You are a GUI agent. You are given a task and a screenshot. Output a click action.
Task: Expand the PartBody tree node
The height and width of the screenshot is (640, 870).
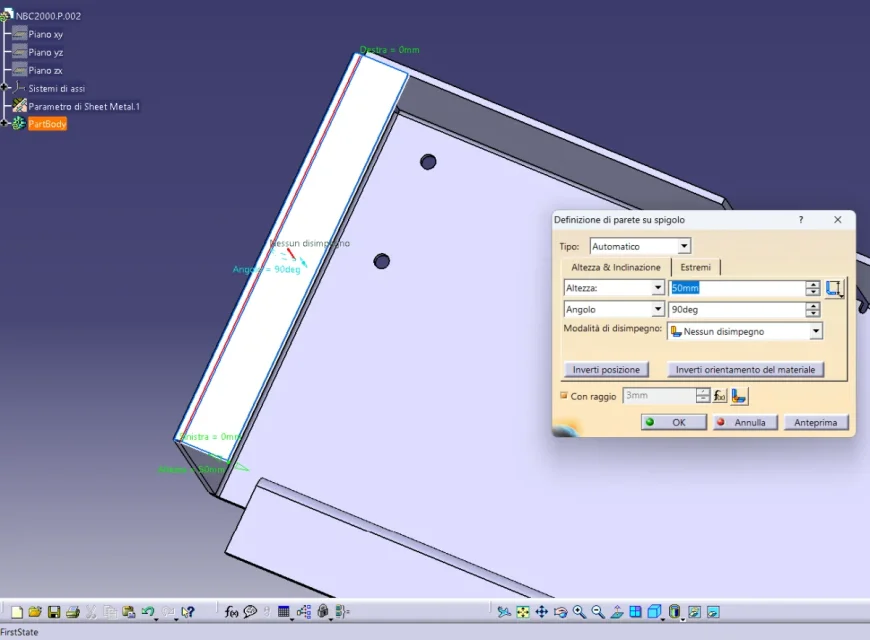(5, 124)
